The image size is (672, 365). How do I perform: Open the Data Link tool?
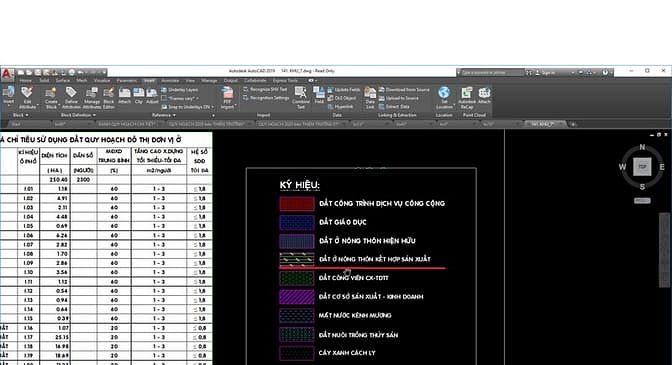click(370, 97)
